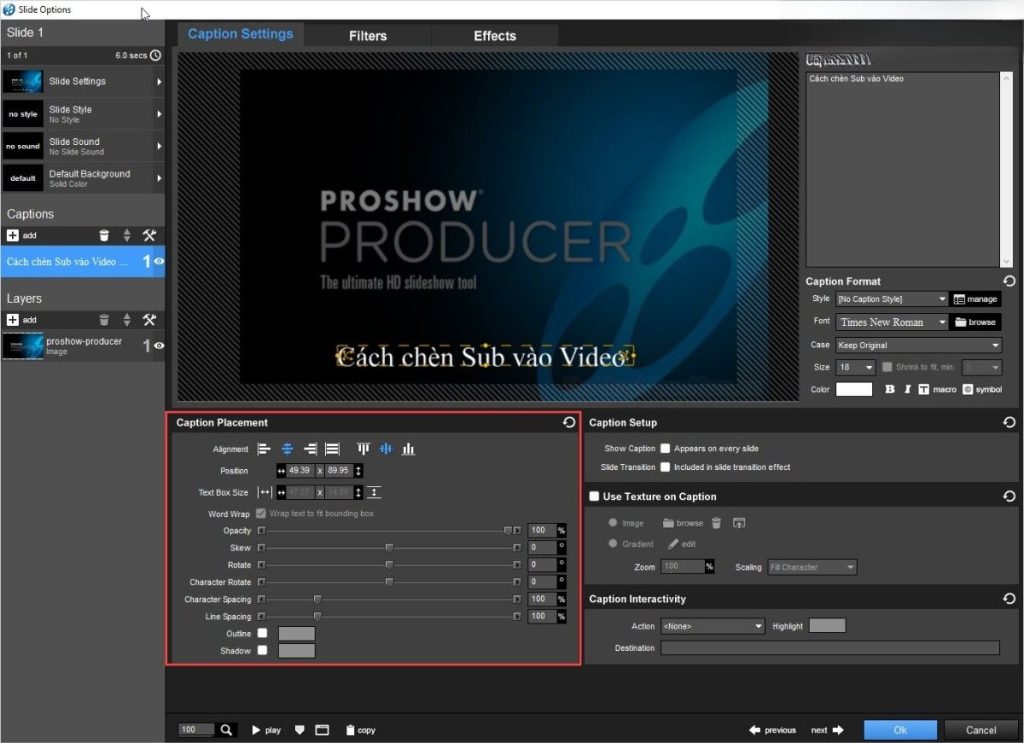The height and width of the screenshot is (743, 1024).
Task: Open the symbol picker for caption text
Action: 980,389
